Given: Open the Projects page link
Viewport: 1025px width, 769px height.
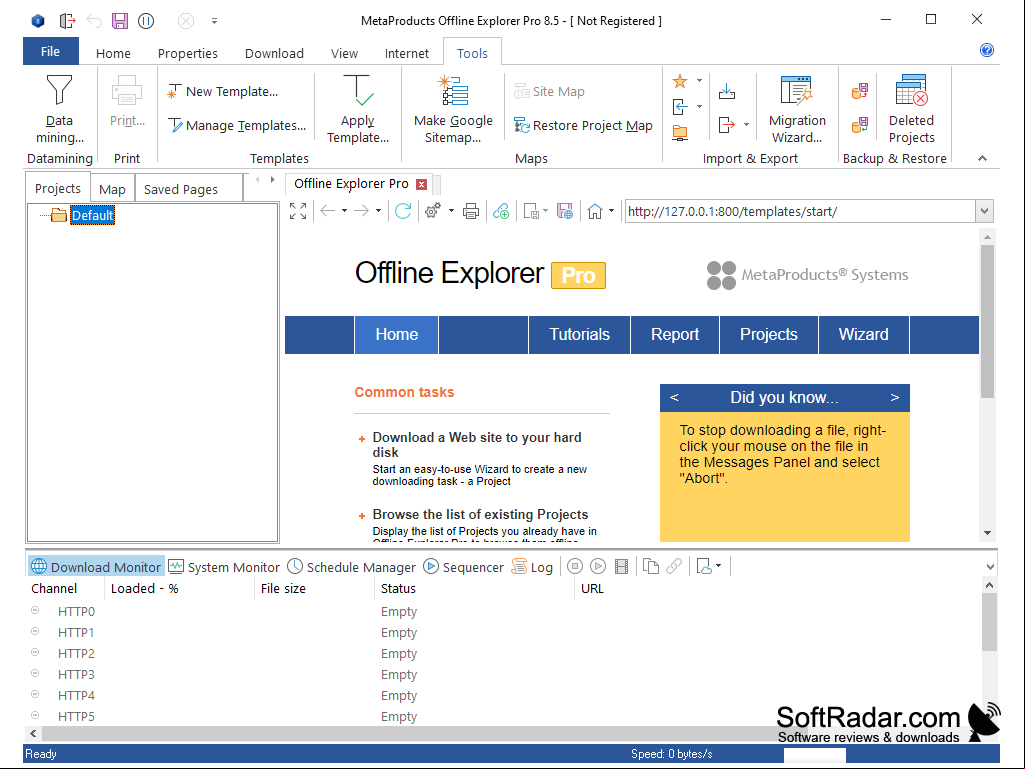Looking at the screenshot, I should pyautogui.click(x=769, y=335).
